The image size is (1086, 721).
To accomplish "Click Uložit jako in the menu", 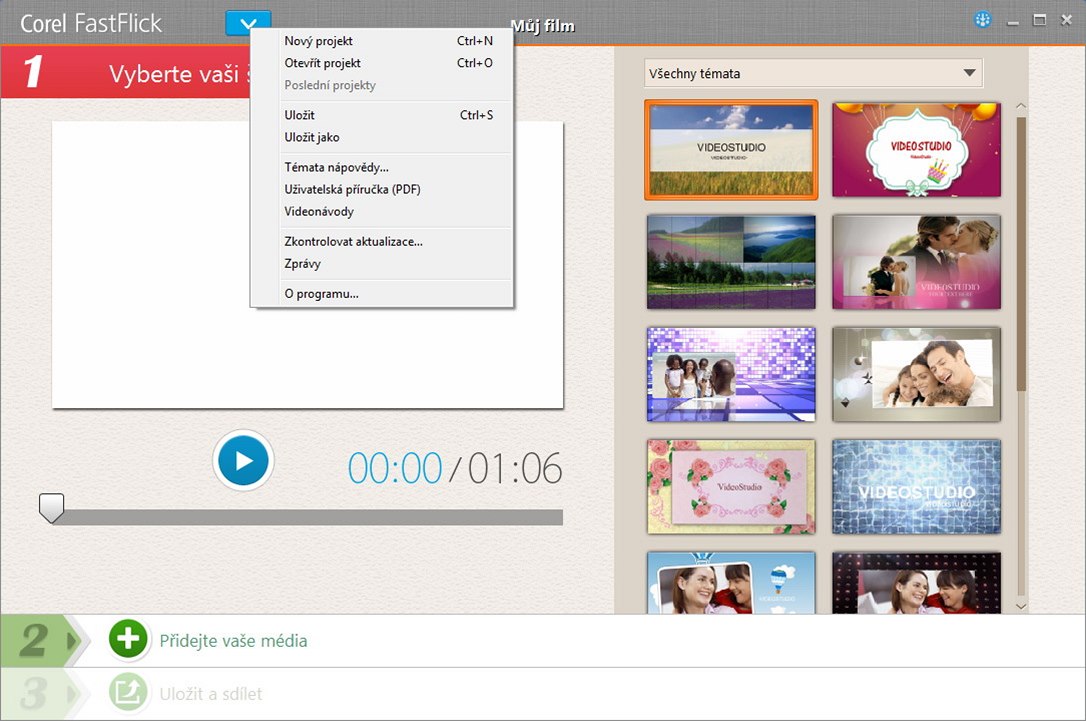I will coord(312,137).
